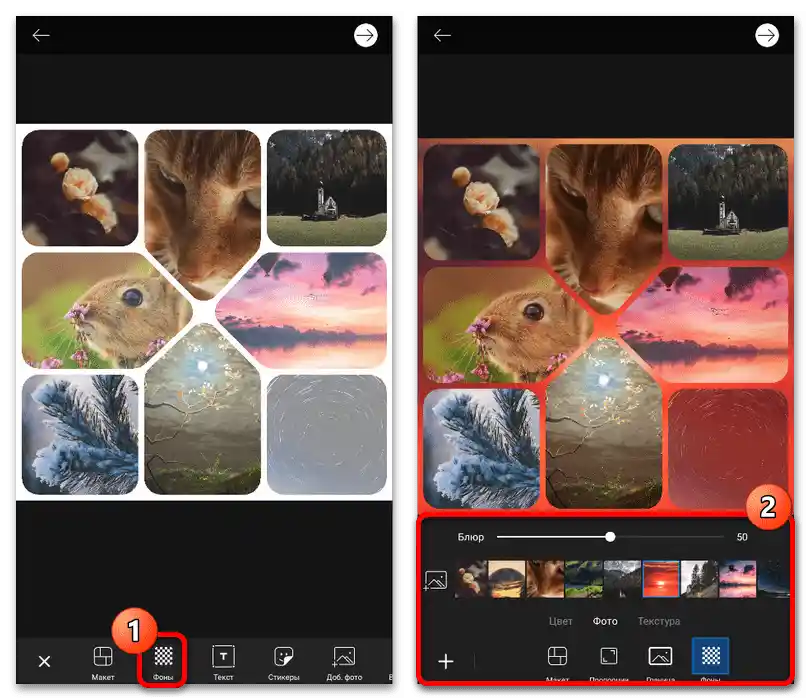Switch to the Фото tab
The height and width of the screenshot is (700, 810).
605,621
